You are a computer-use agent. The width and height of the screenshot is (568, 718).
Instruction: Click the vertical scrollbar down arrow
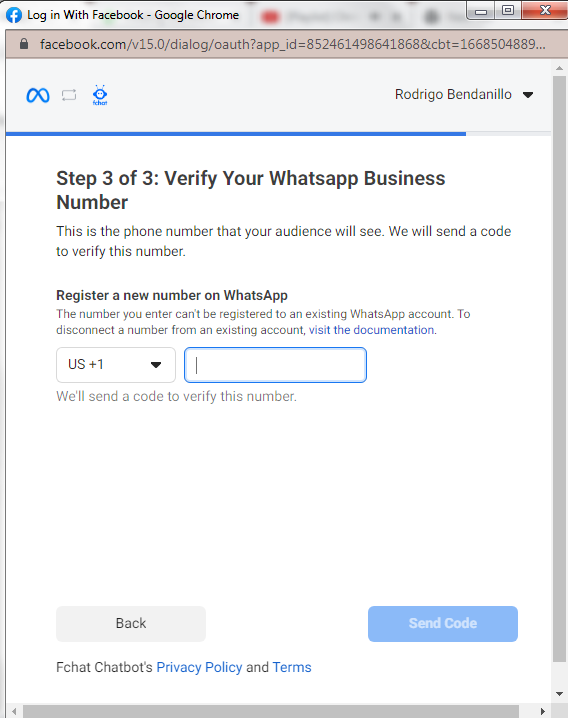[559, 694]
